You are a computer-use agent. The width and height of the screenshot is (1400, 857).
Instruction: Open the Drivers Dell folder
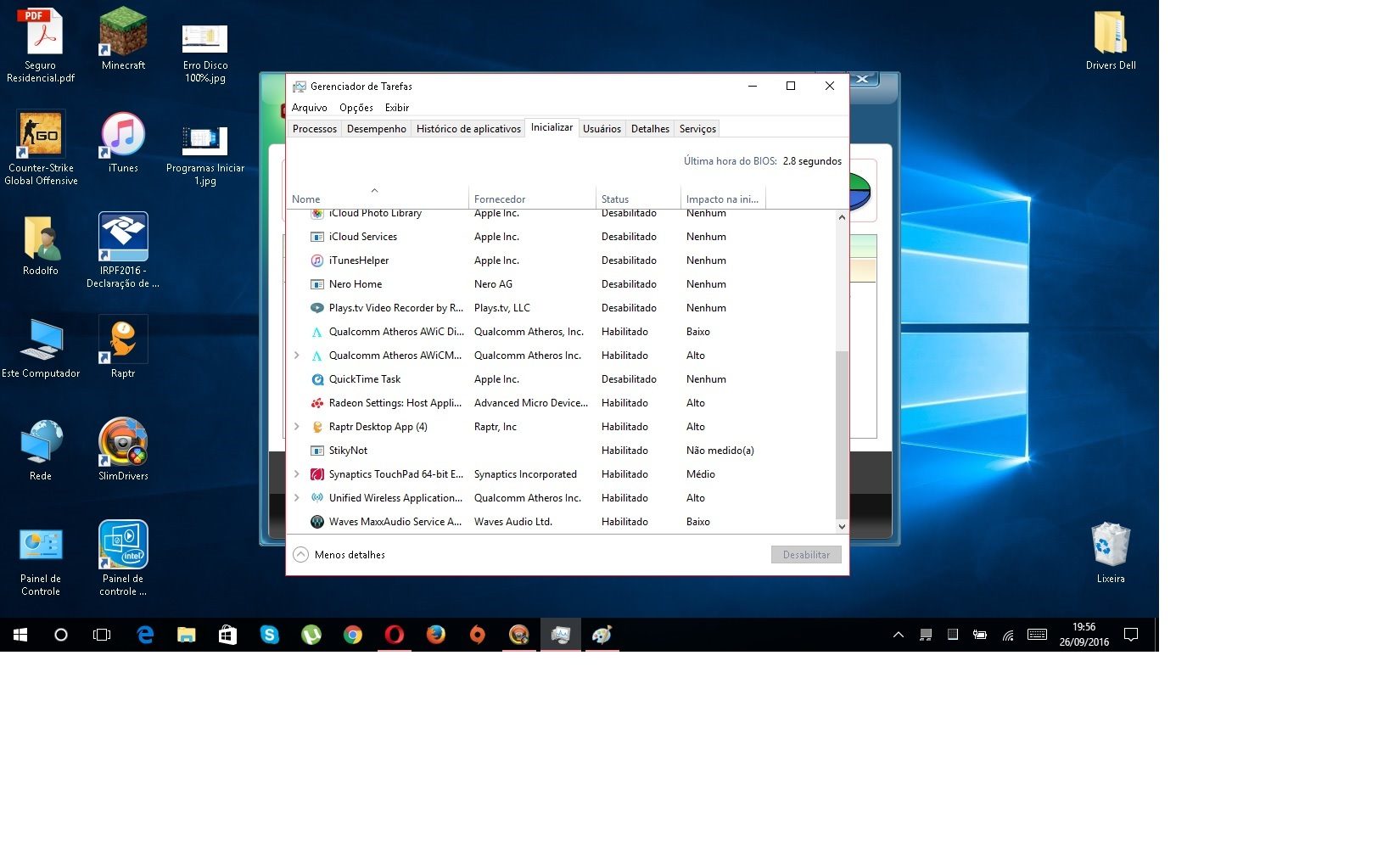point(1111,39)
